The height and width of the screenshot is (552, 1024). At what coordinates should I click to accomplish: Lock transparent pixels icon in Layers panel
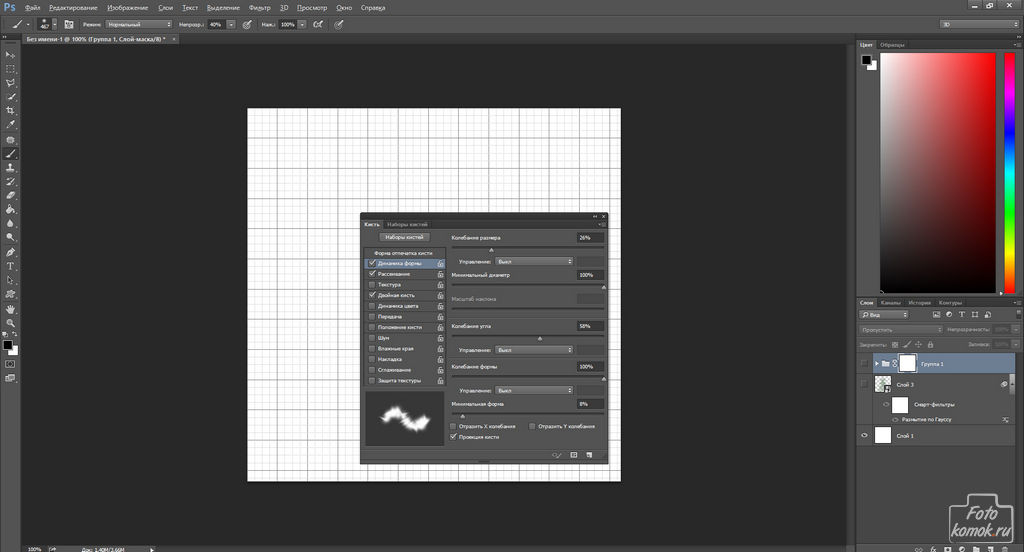[x=895, y=344]
